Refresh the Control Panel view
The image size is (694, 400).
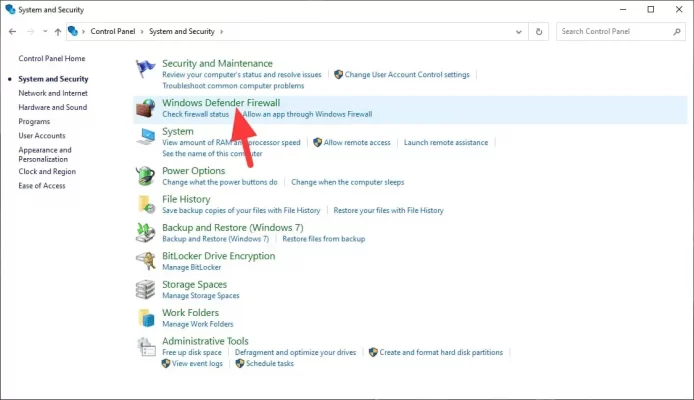click(x=539, y=31)
